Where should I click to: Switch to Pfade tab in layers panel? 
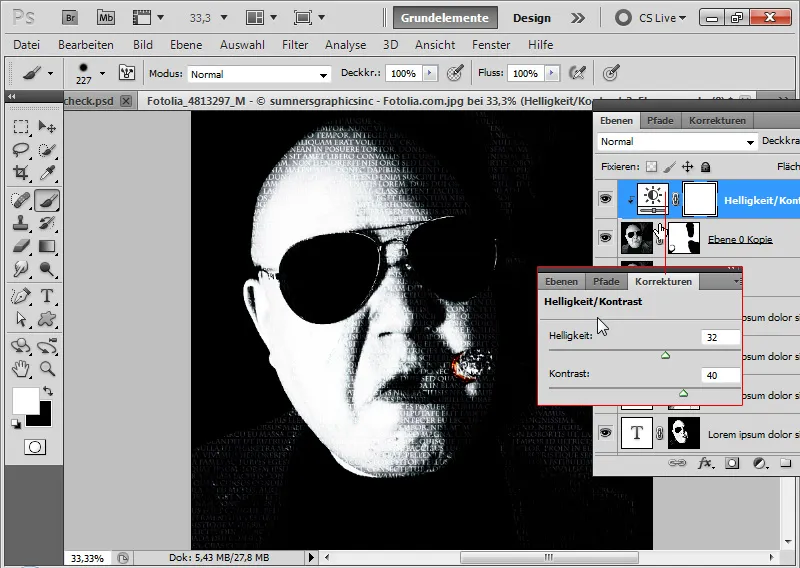(x=660, y=120)
